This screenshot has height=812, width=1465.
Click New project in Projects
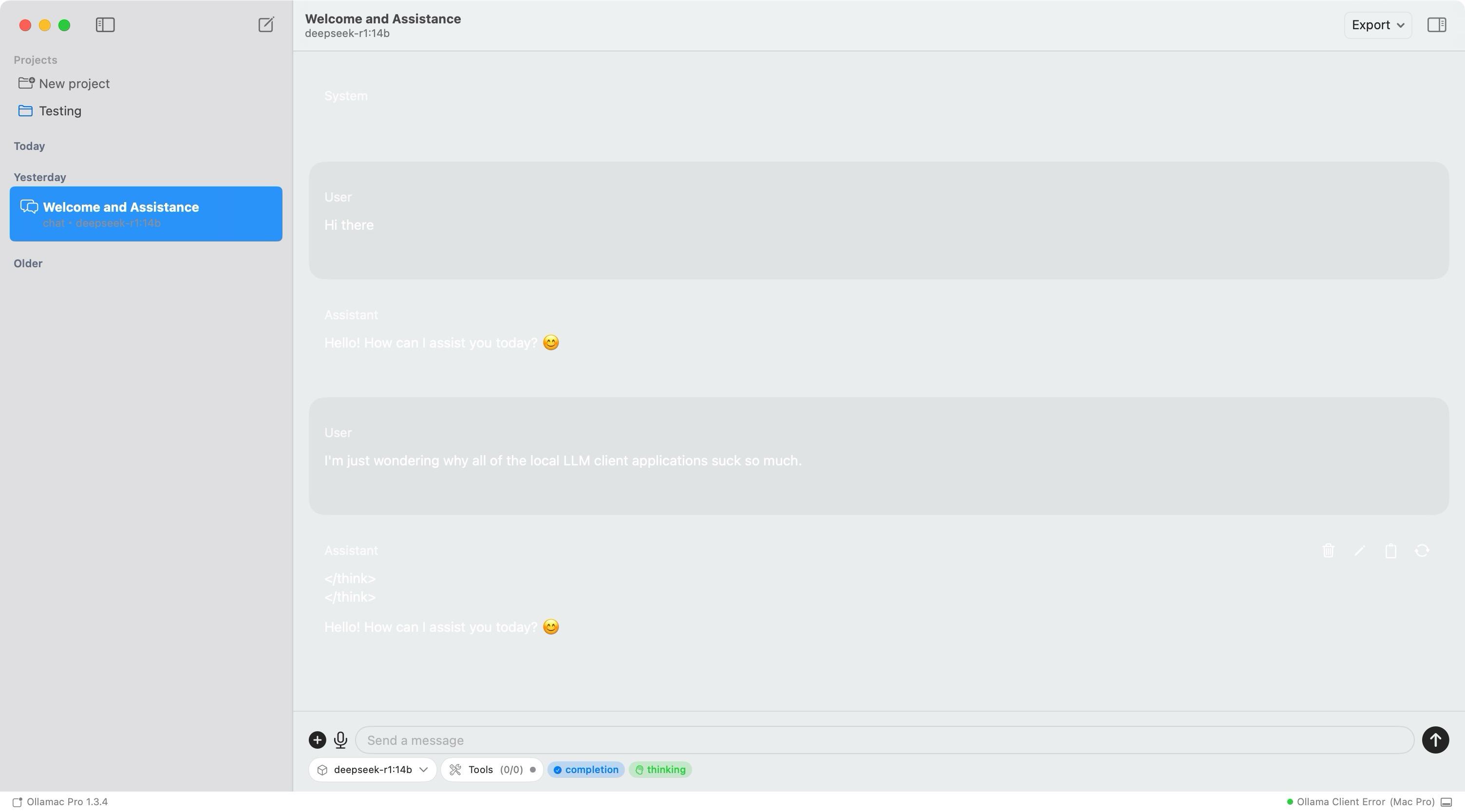click(x=64, y=84)
